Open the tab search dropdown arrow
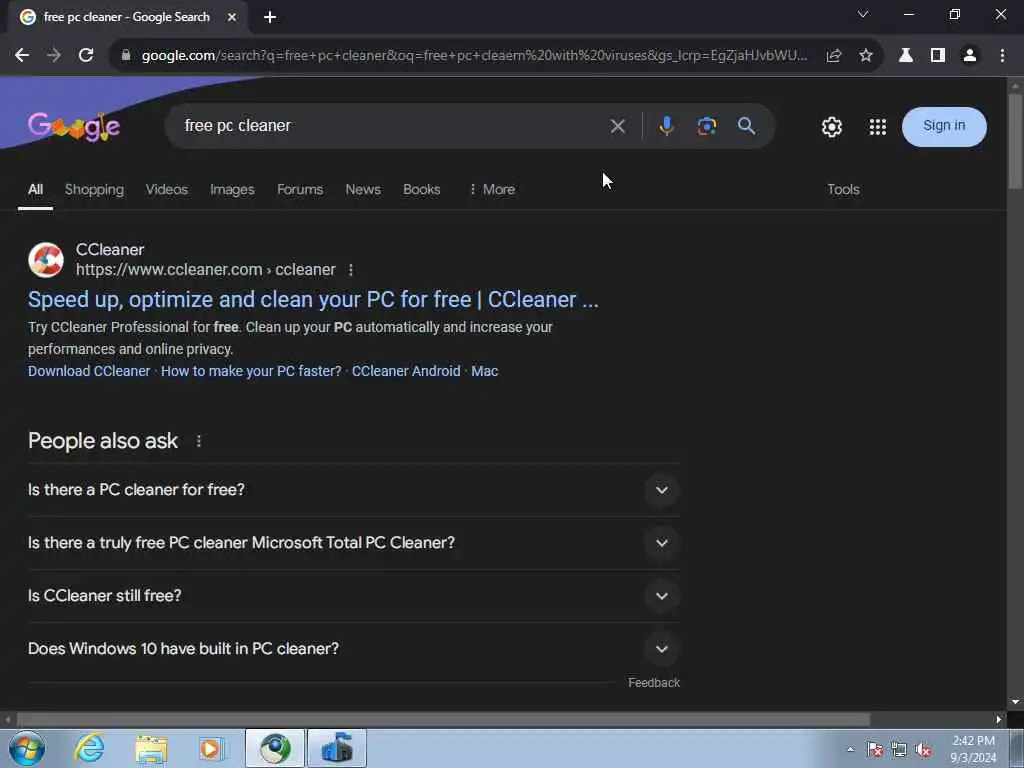The width and height of the screenshot is (1024, 768). pyautogui.click(x=863, y=14)
